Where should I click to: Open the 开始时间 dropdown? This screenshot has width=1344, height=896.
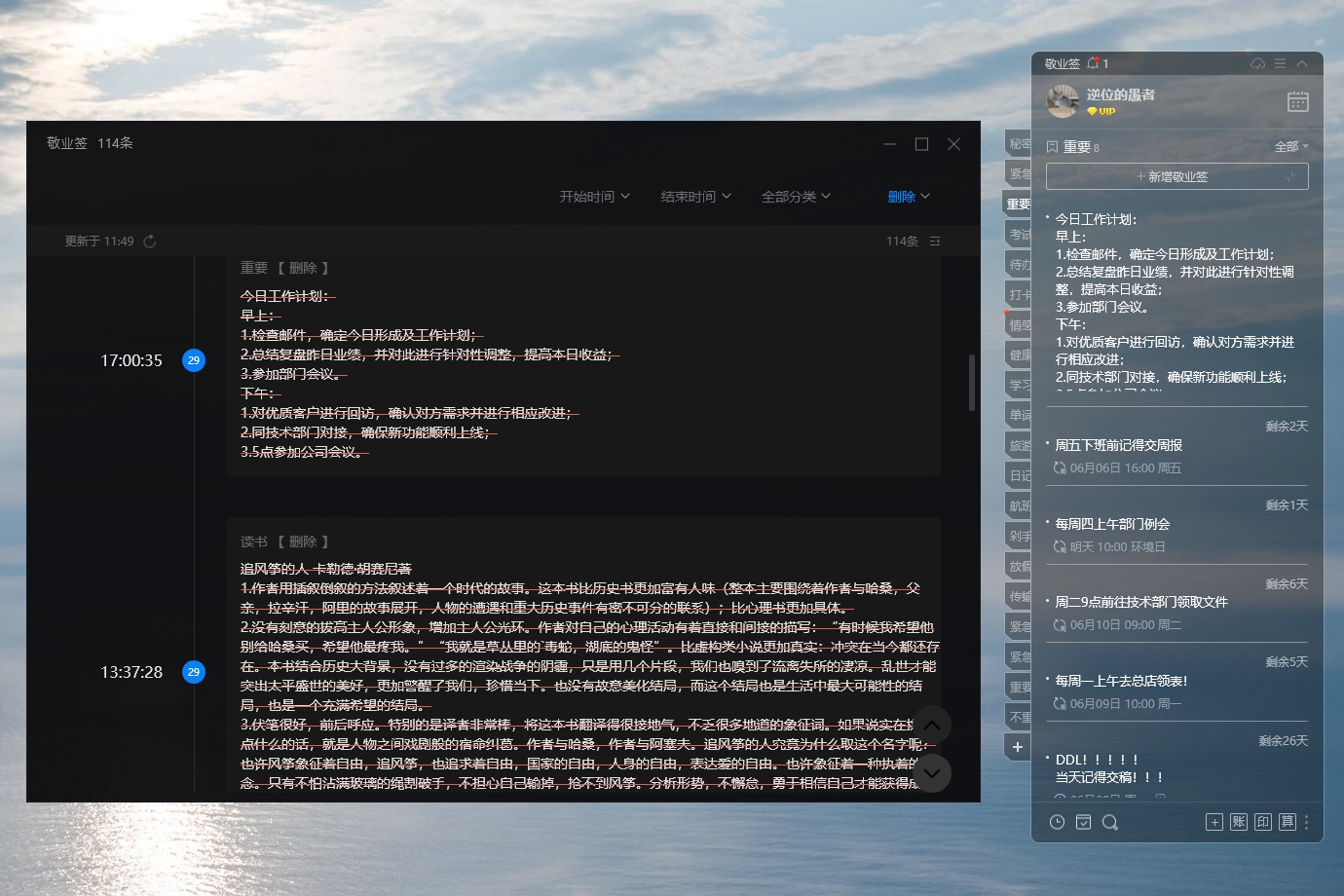point(594,197)
